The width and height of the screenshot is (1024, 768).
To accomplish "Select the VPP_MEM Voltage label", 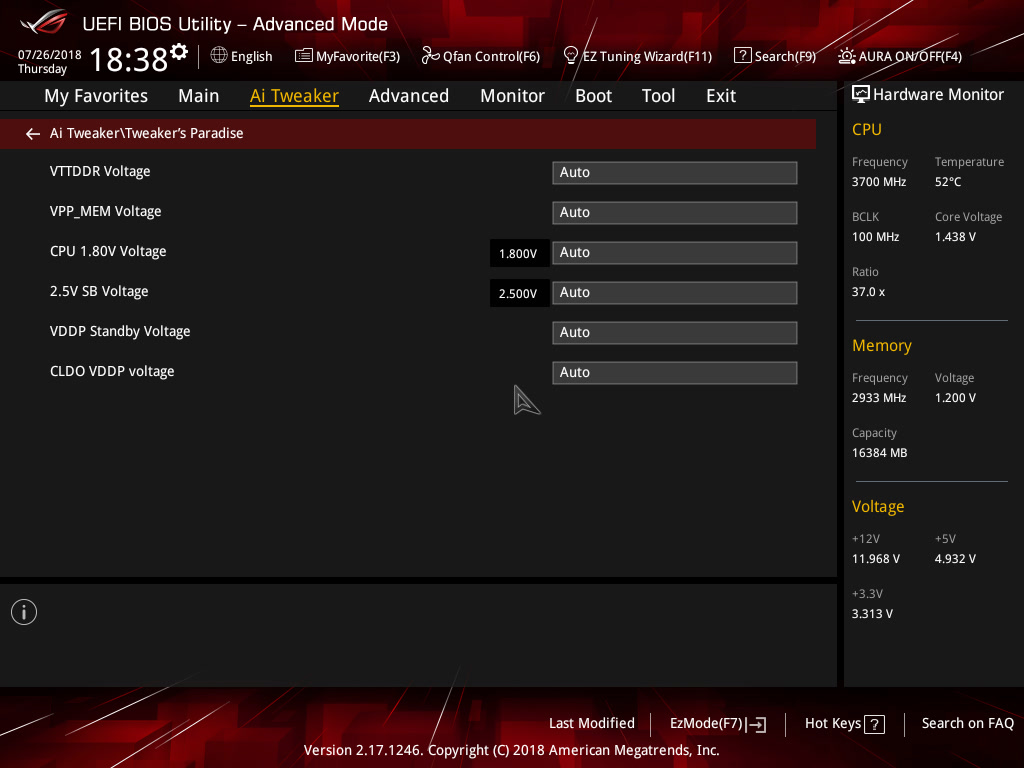I will (x=105, y=212).
